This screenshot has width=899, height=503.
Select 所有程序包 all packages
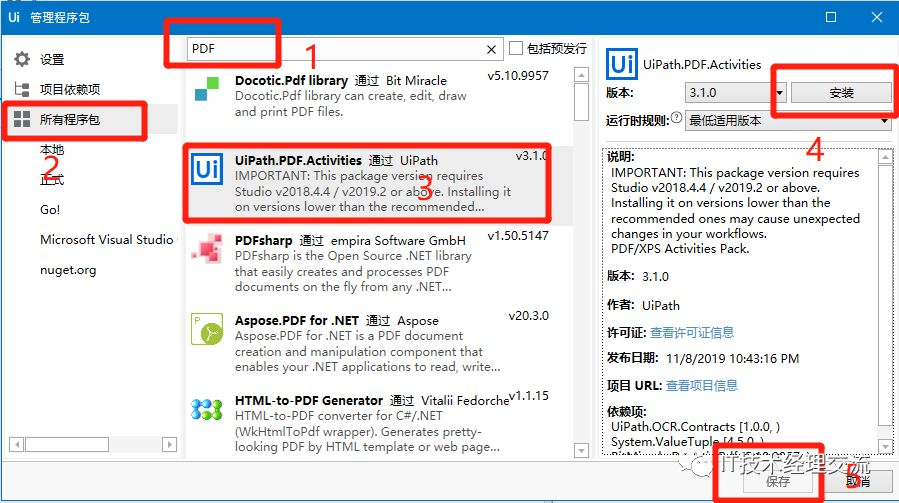70,119
